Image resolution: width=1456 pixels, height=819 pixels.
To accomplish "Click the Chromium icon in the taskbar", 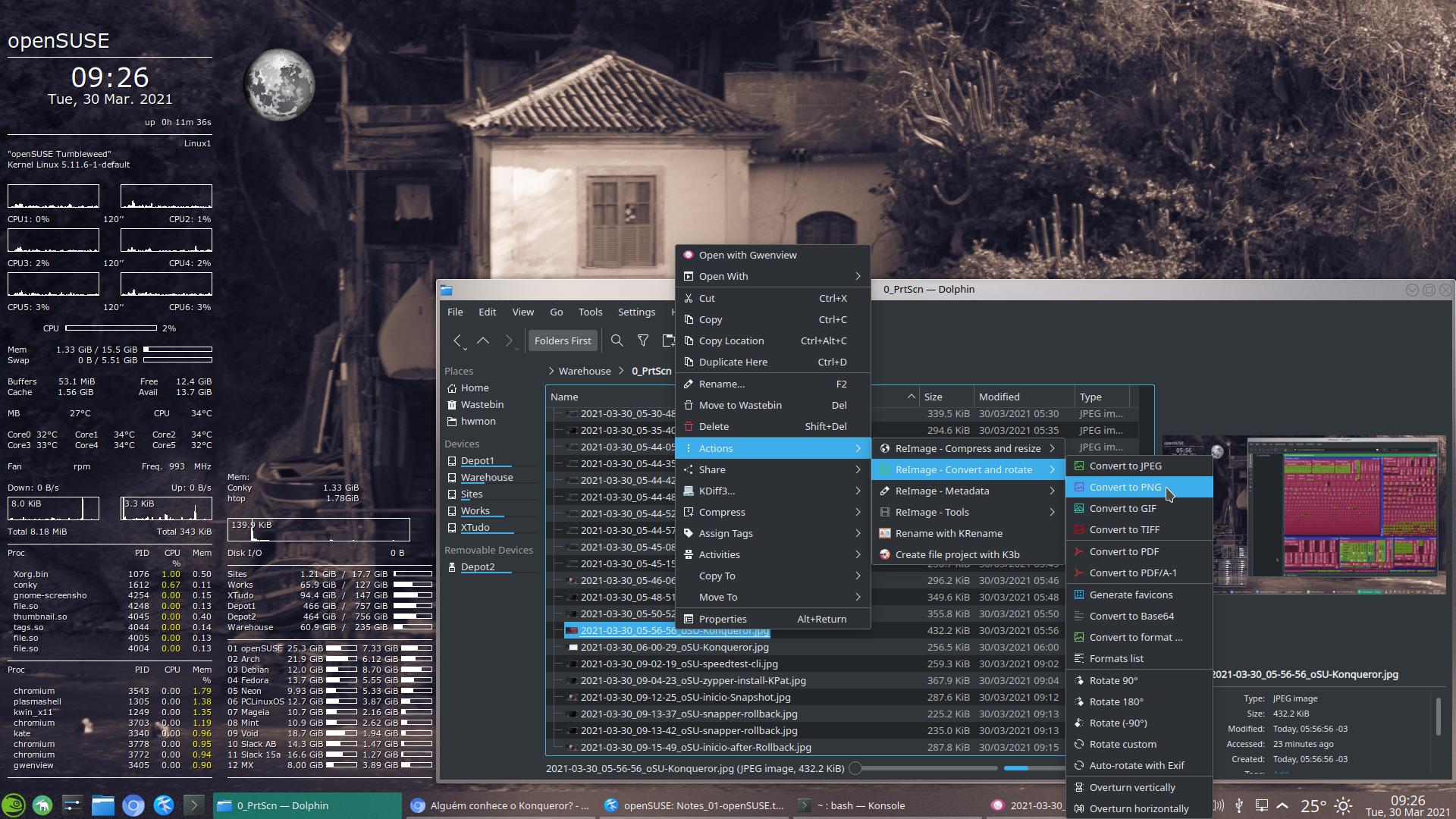I will [x=133, y=805].
